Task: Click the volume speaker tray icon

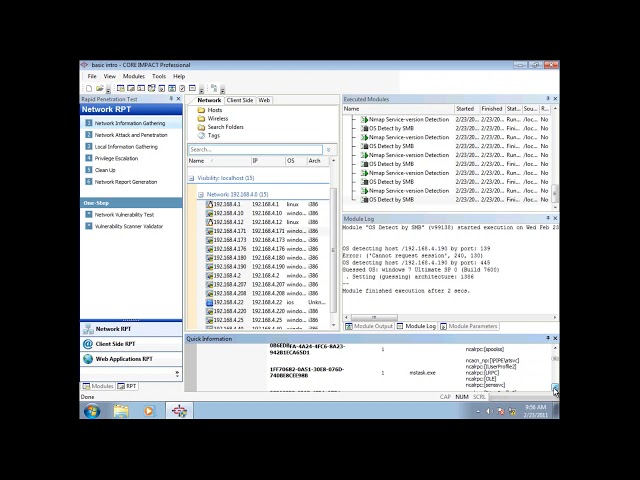Action: 489,411
